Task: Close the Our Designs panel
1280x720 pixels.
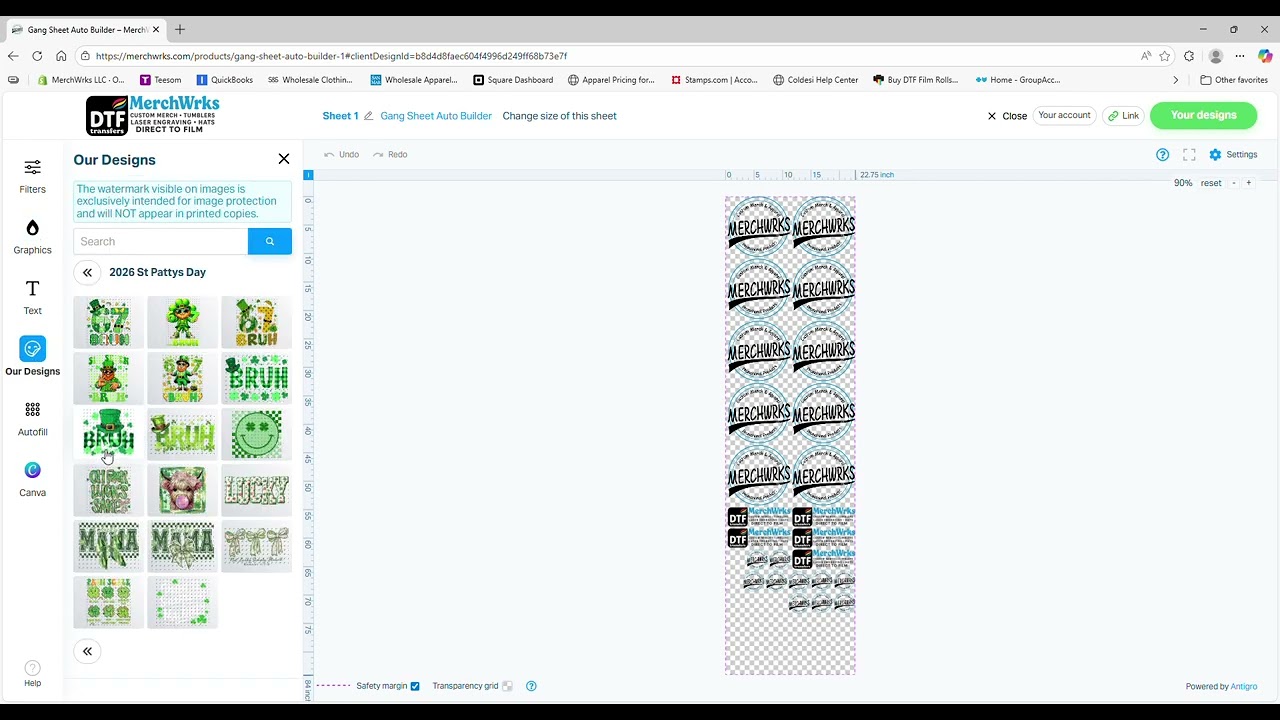Action: (284, 159)
